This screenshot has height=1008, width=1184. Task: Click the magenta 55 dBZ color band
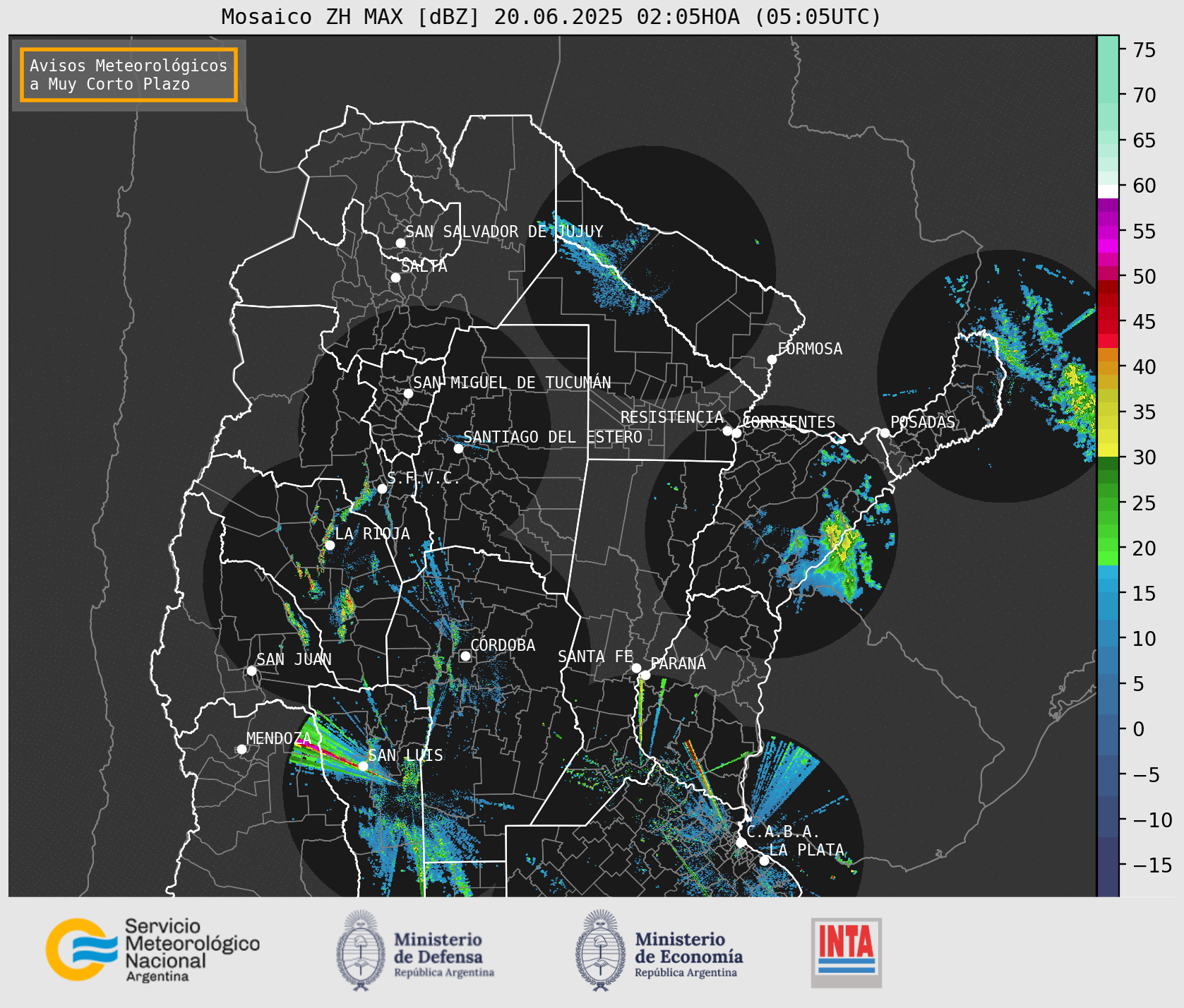click(x=1108, y=232)
